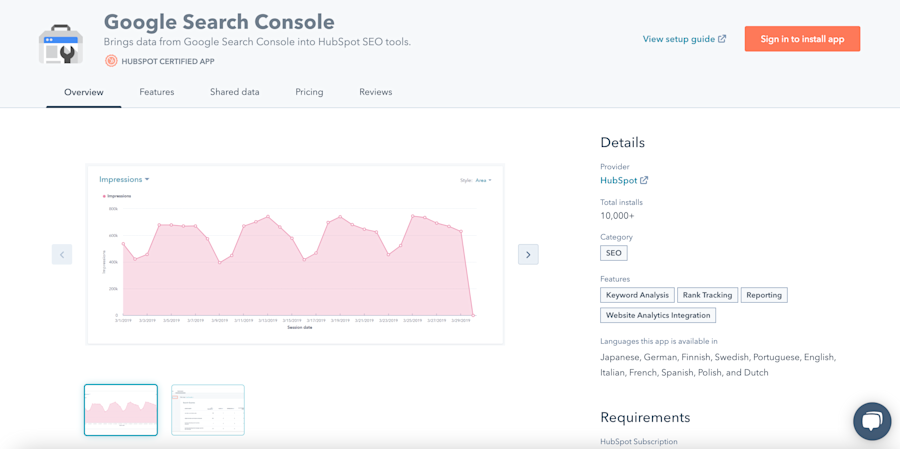Click the Requirements heading
The image size is (900, 449).
645,417
